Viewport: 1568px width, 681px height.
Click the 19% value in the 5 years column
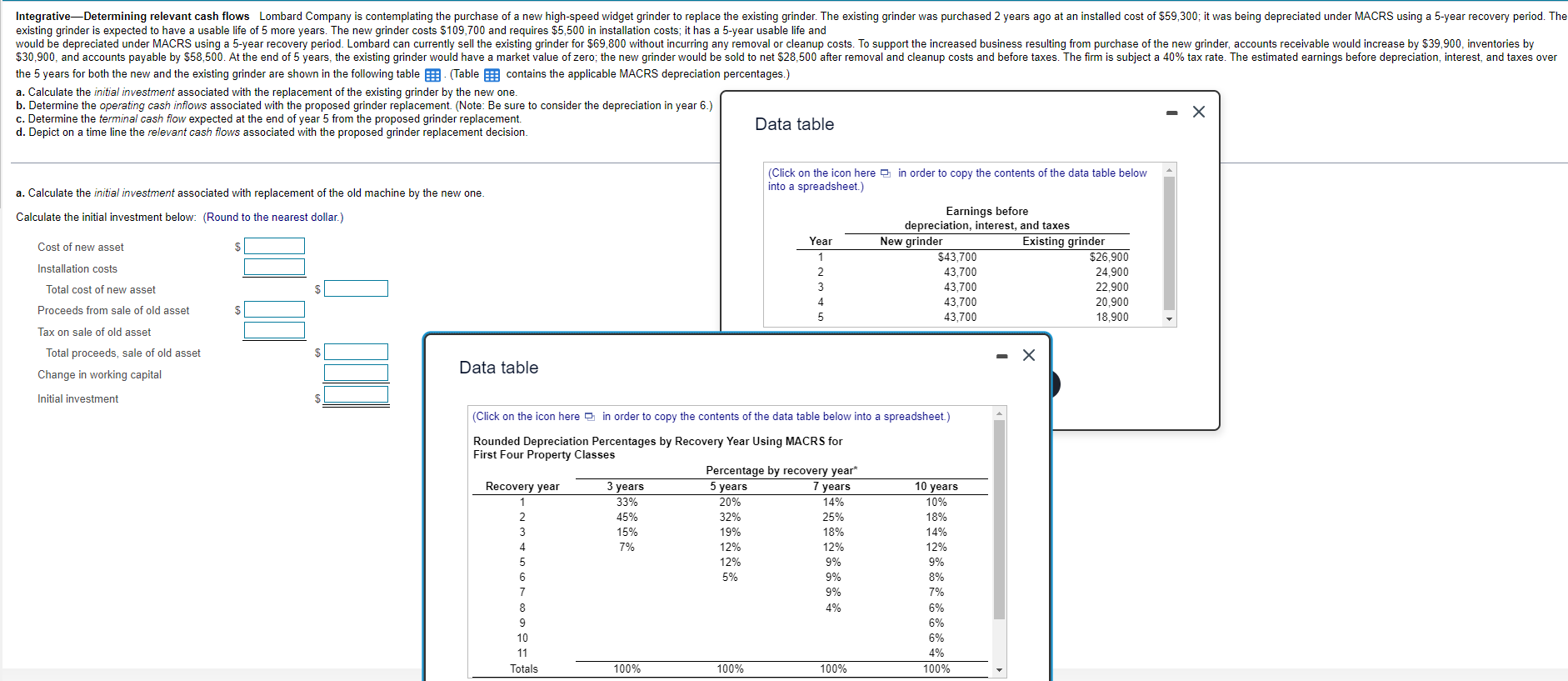tap(730, 533)
